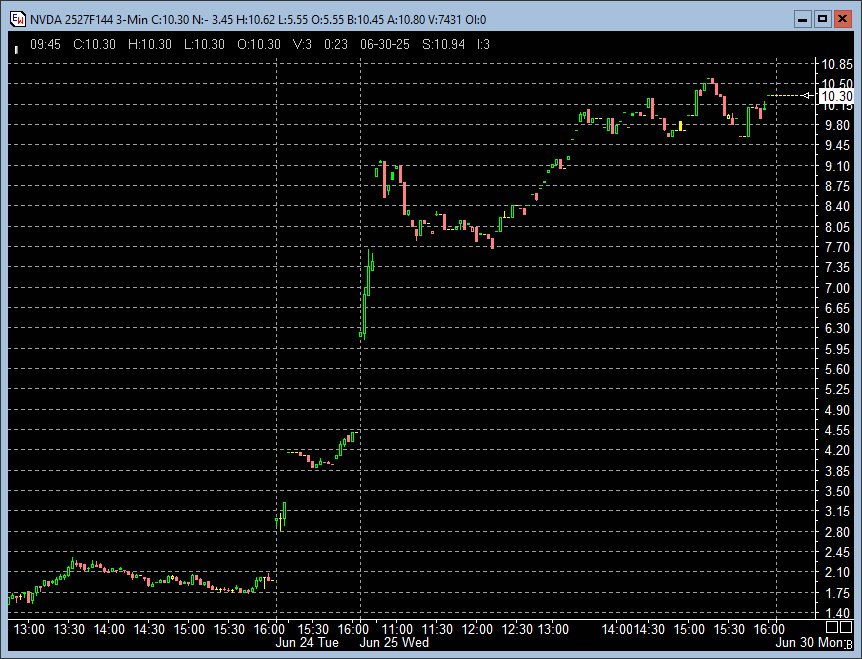
Task: Minimize the NVDA chart window
Action: (x=803, y=19)
